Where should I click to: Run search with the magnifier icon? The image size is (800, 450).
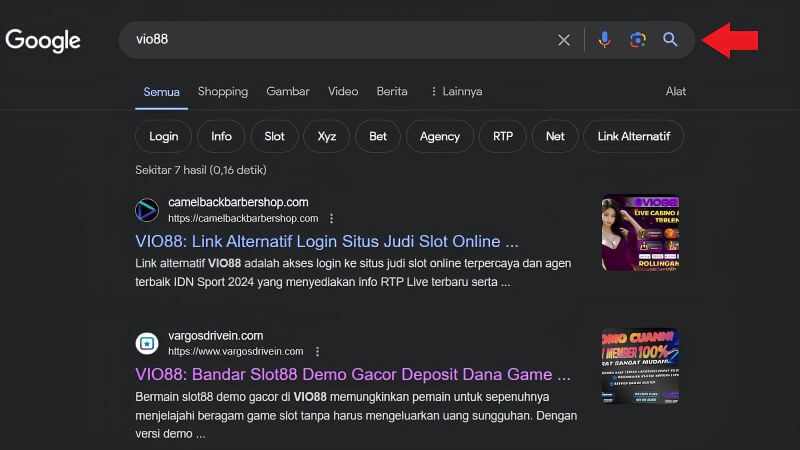click(670, 39)
